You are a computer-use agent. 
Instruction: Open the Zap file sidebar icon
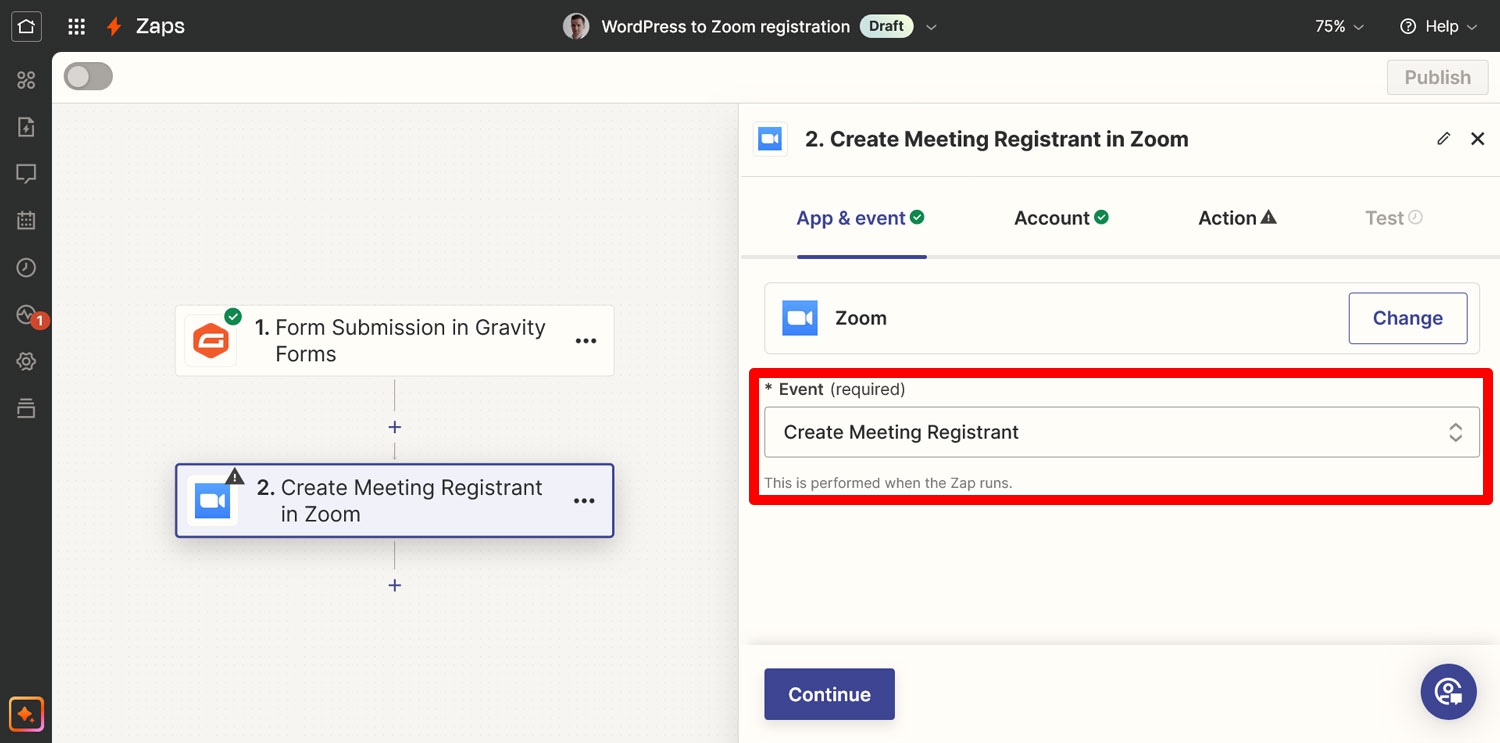tap(26, 127)
